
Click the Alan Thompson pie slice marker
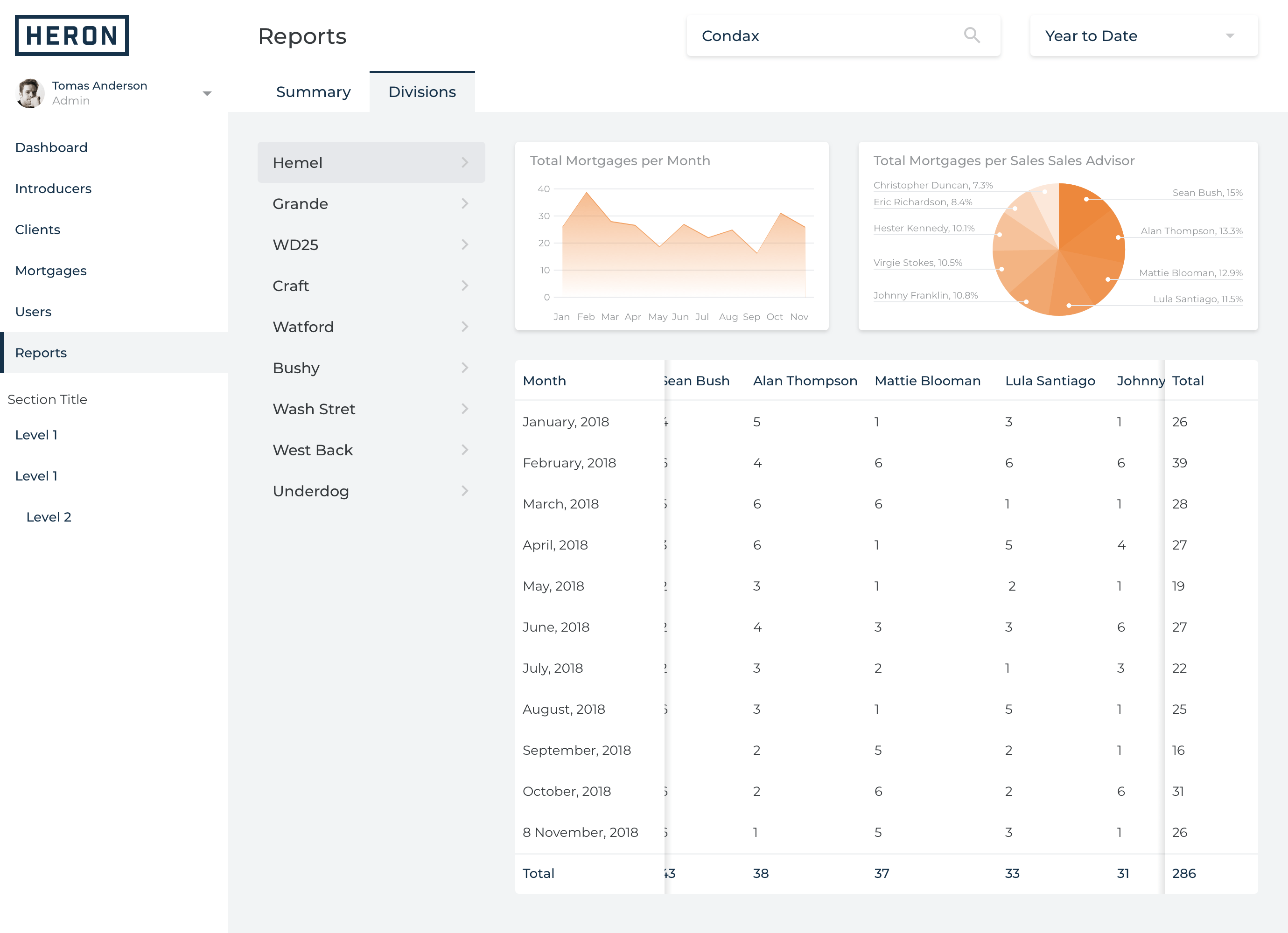(x=1118, y=237)
